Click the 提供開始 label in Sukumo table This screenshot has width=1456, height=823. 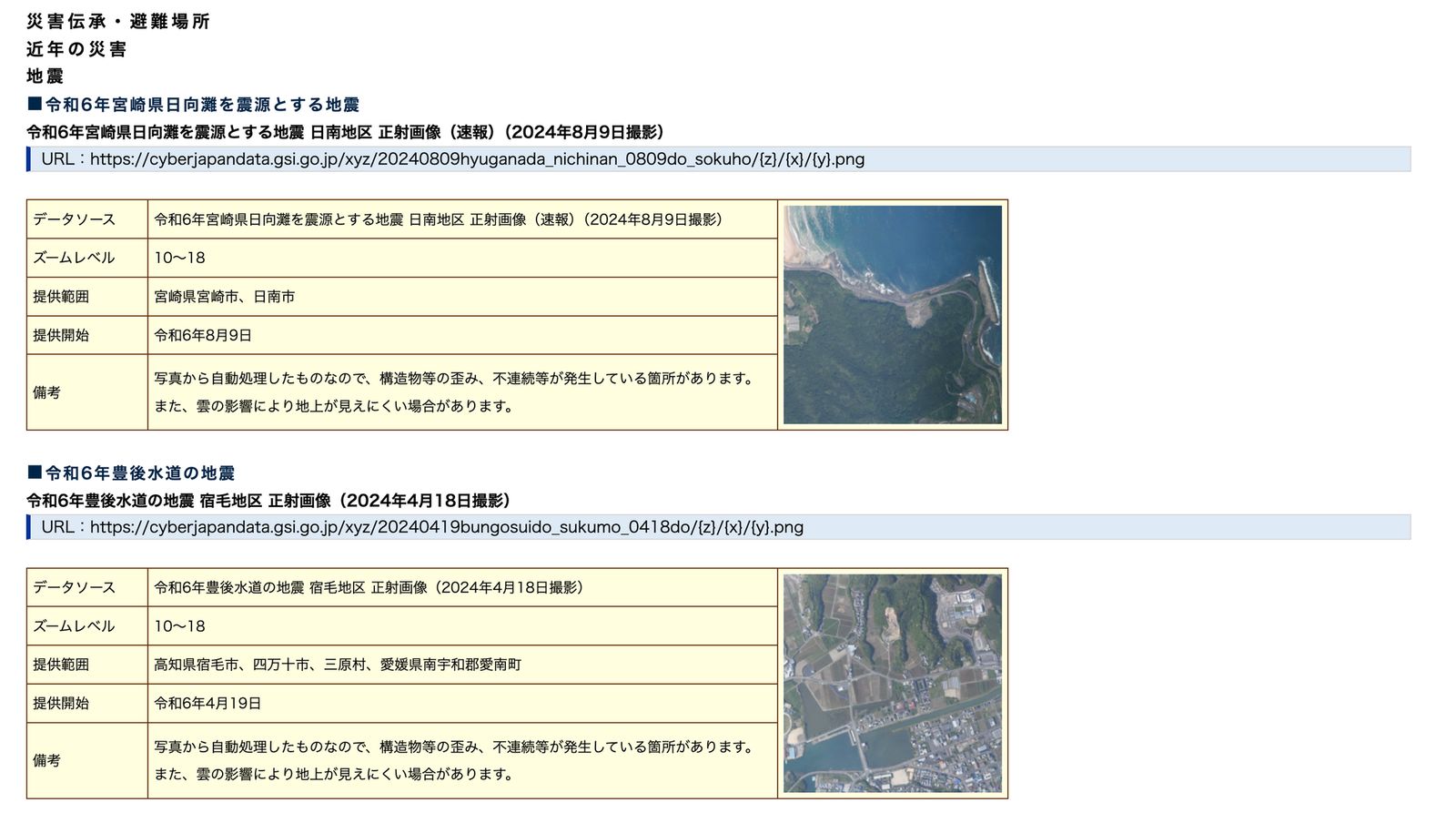click(61, 703)
